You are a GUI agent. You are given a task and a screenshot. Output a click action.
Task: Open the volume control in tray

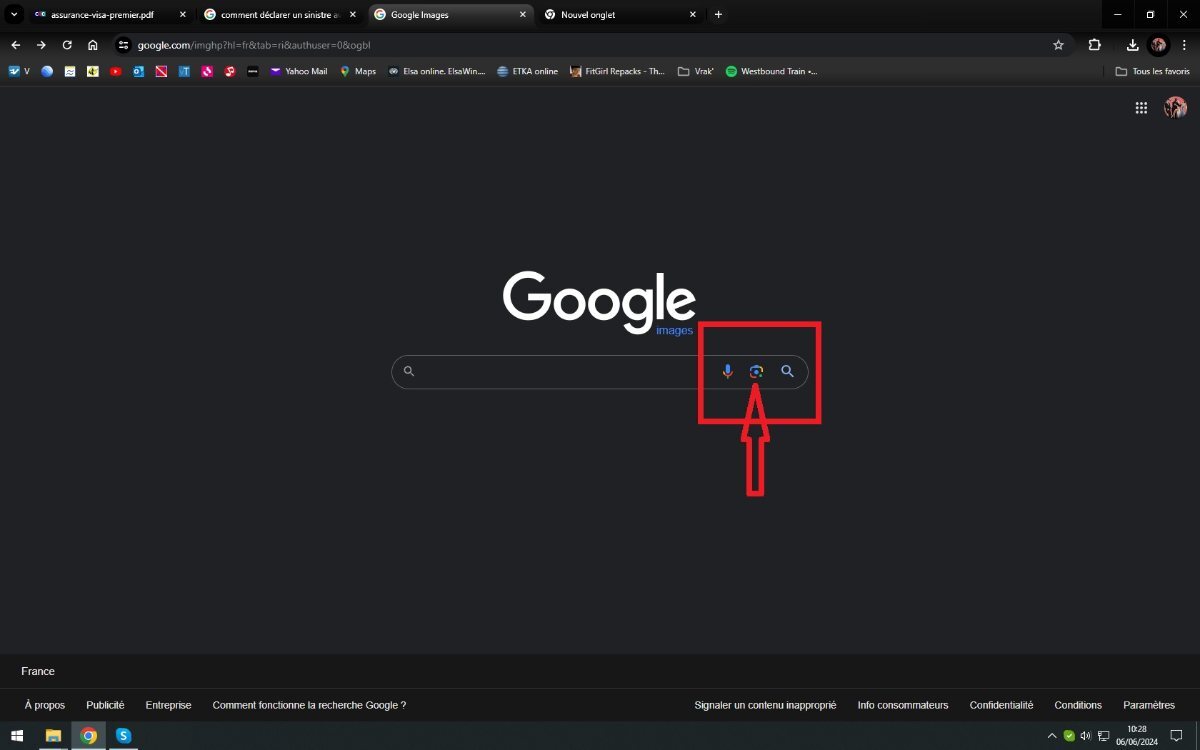click(1085, 736)
